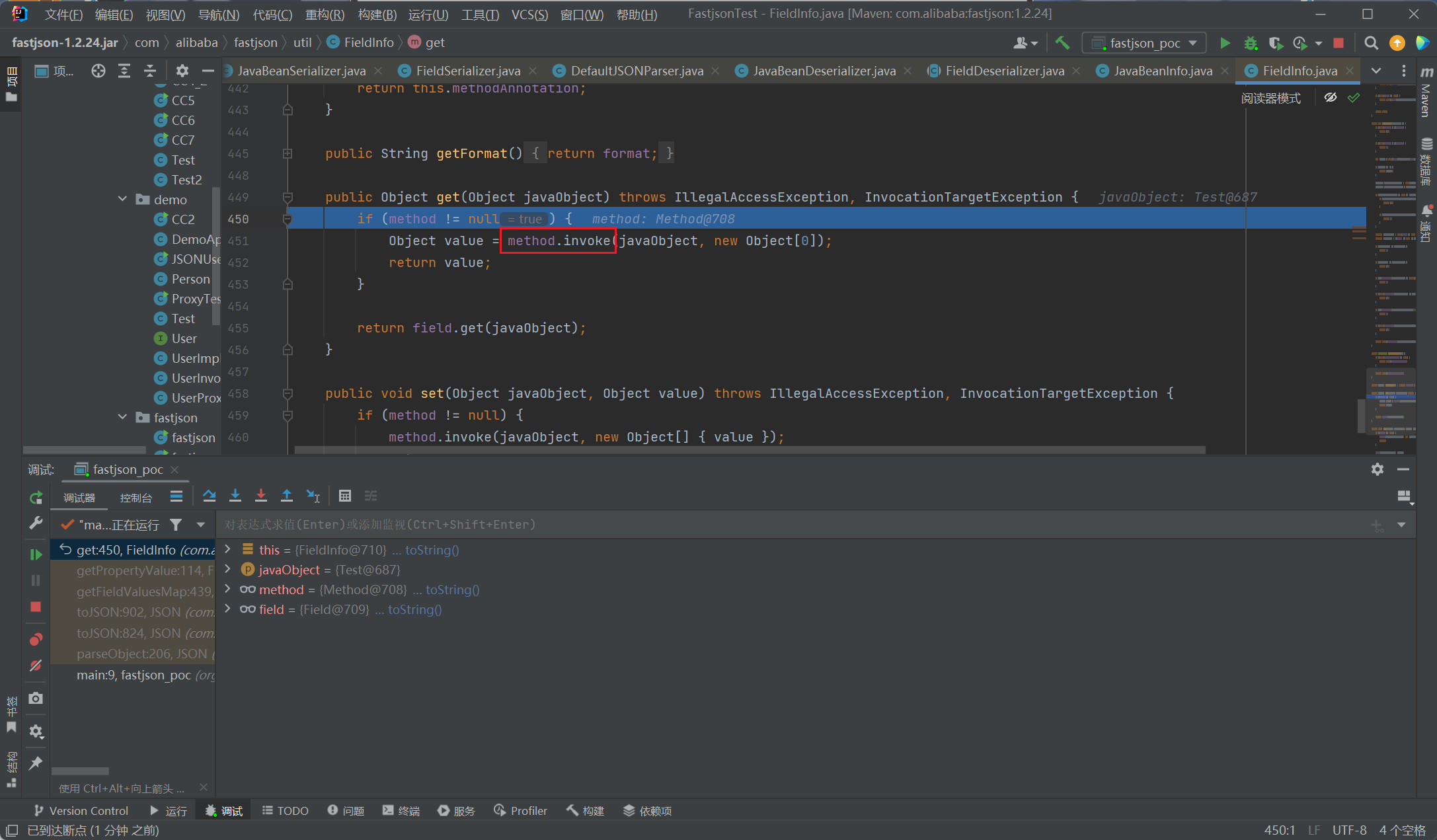The image size is (1437, 840).
Task: Click the Step Out debugger icon
Action: pos(287,496)
